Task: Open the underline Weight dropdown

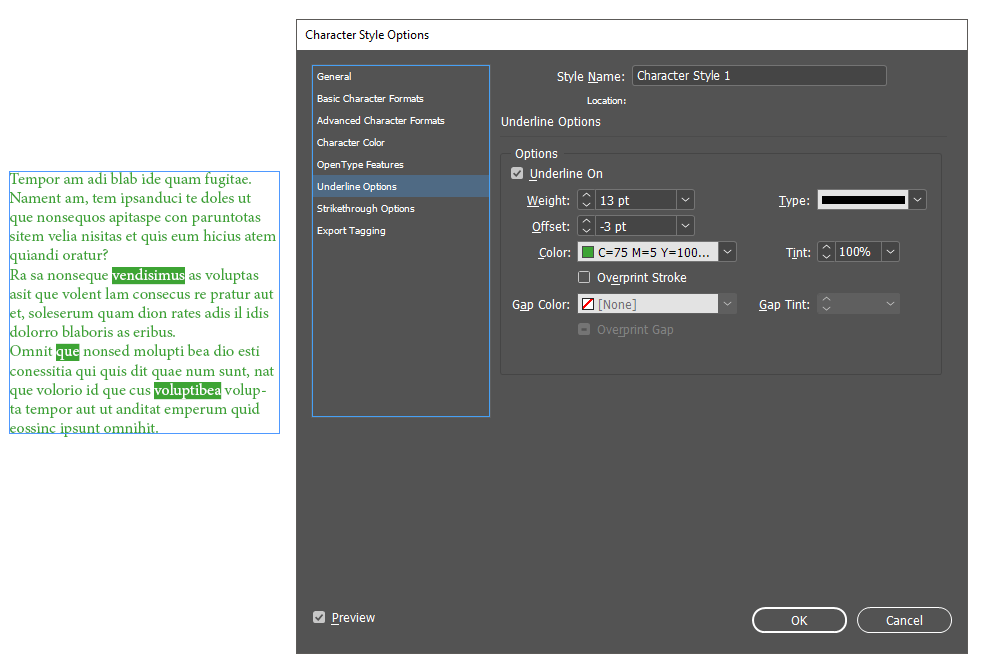Action: [685, 199]
